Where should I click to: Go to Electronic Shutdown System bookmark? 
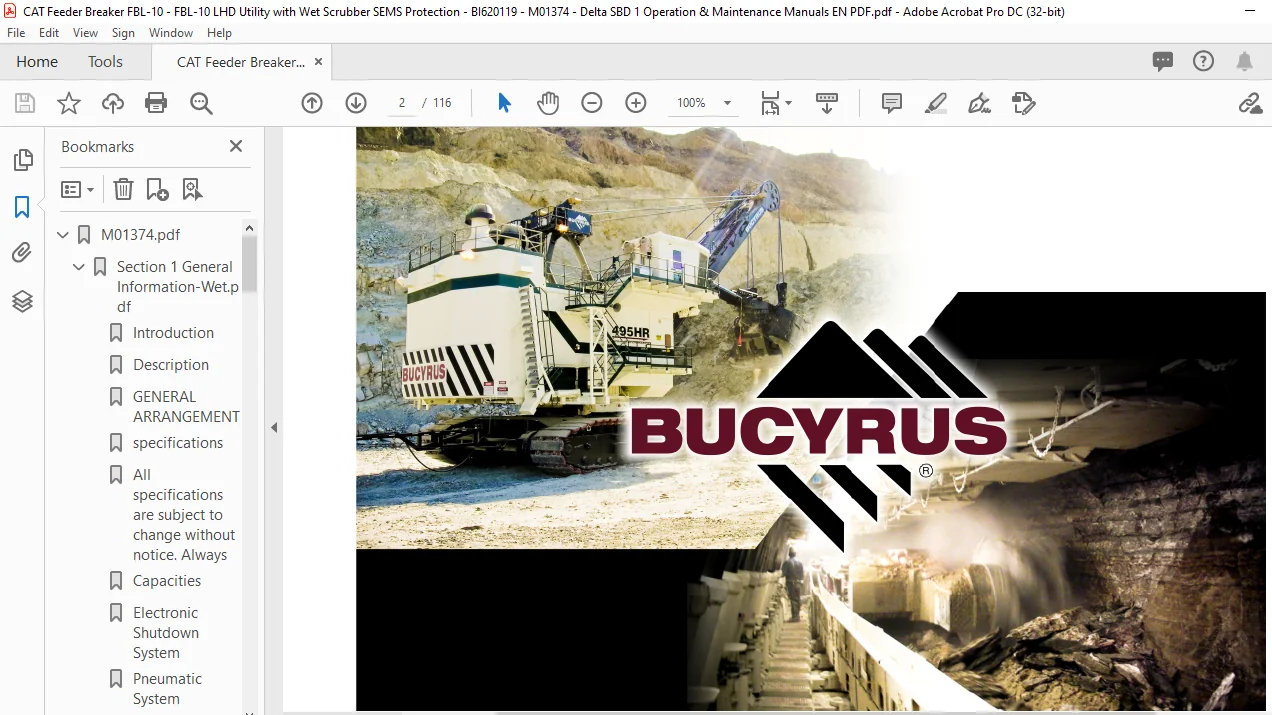[x=166, y=633]
